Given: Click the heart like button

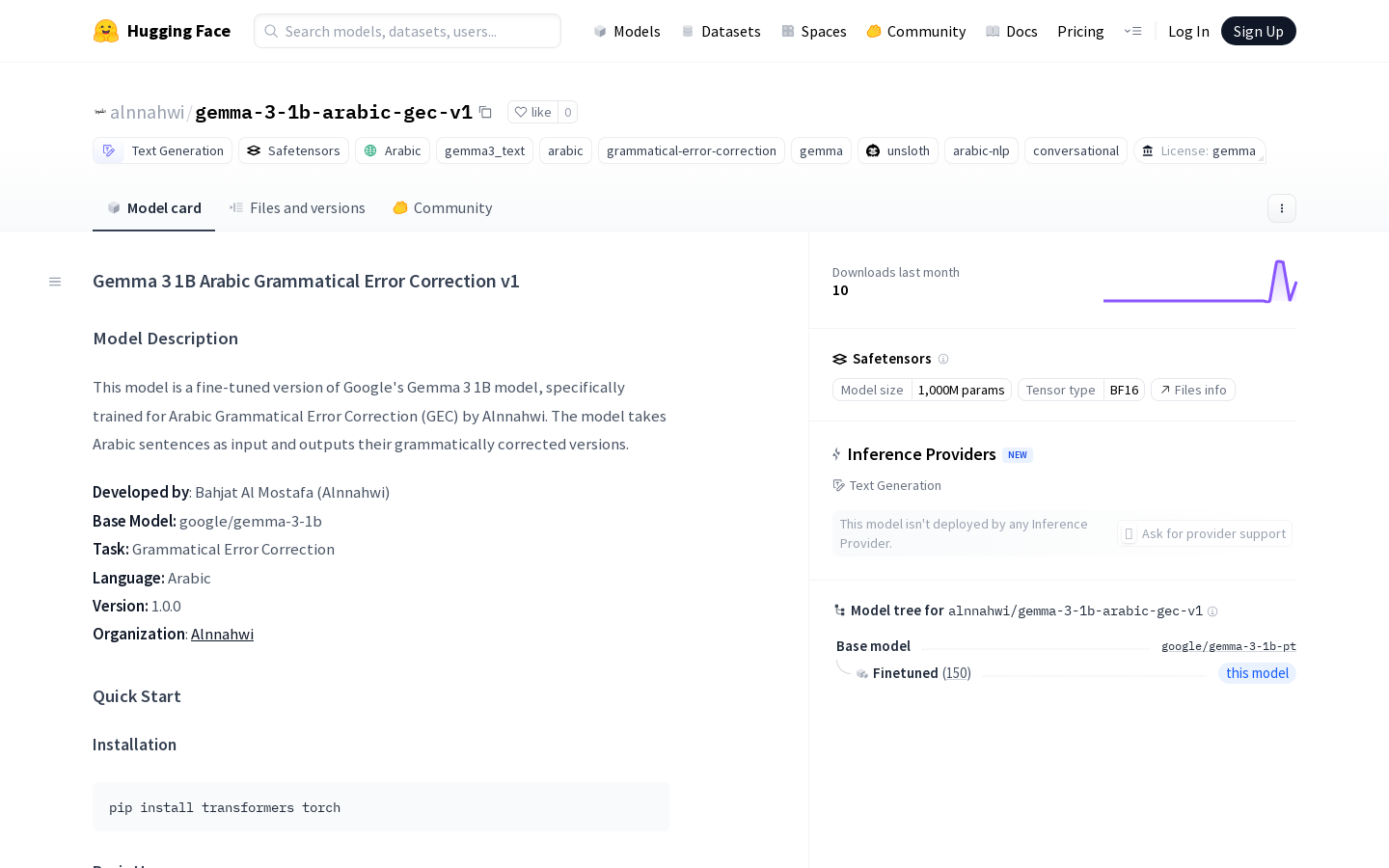Looking at the screenshot, I should (x=532, y=112).
